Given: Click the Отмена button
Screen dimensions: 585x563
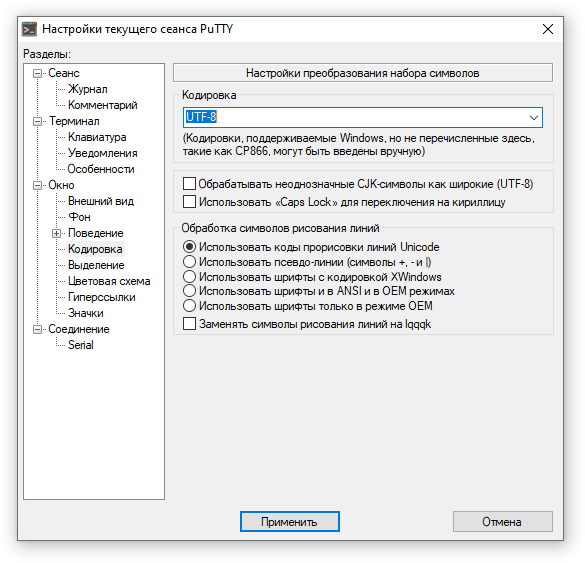Looking at the screenshot, I should coord(503,522).
